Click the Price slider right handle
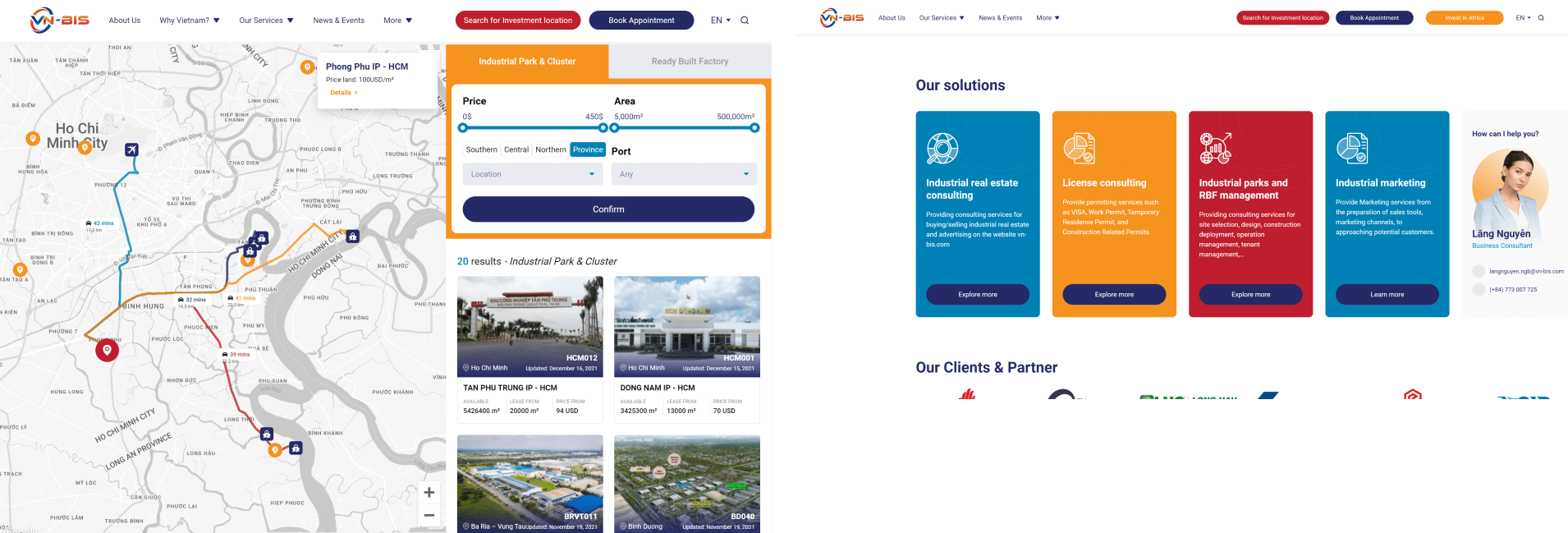The image size is (1568, 533). coord(603,127)
